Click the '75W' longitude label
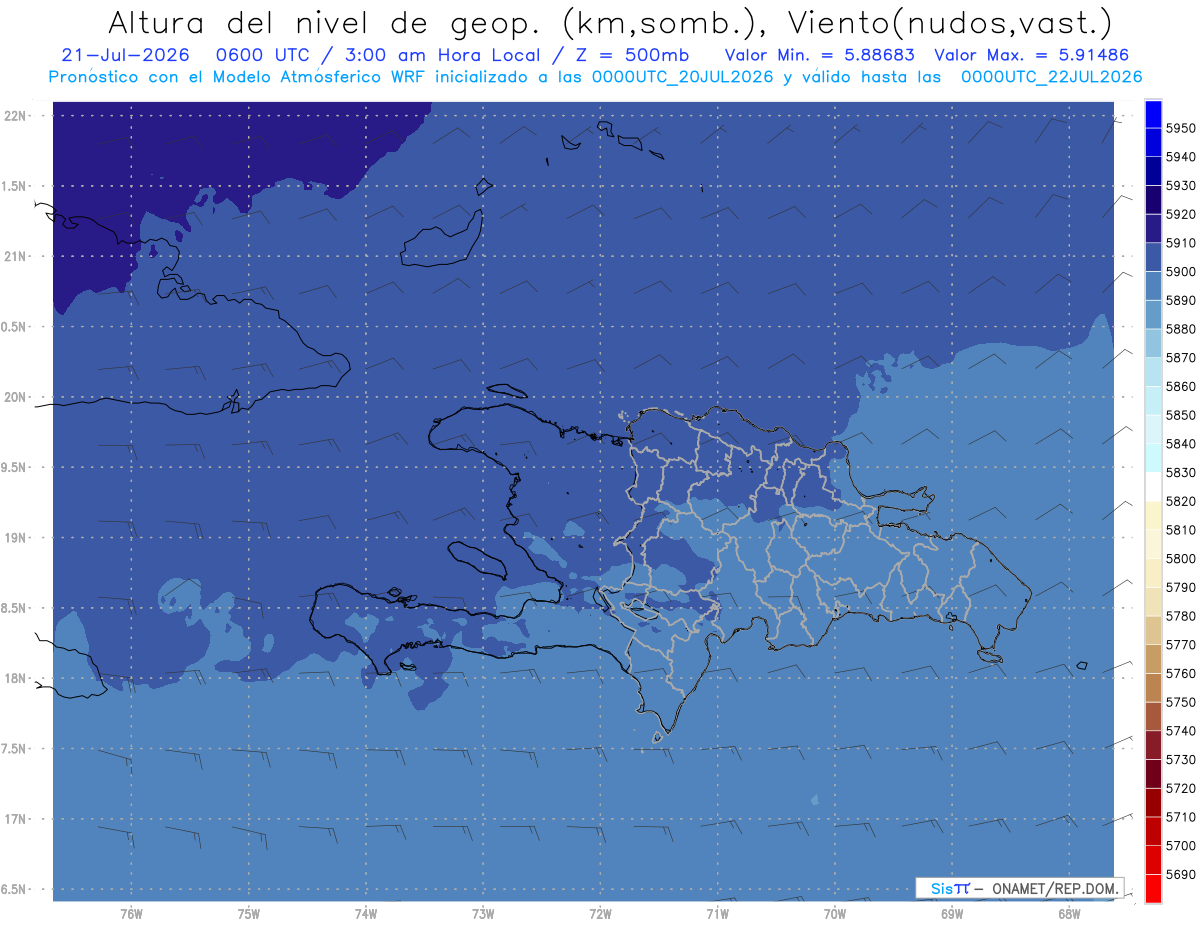The width and height of the screenshot is (1200, 927). tap(249, 914)
